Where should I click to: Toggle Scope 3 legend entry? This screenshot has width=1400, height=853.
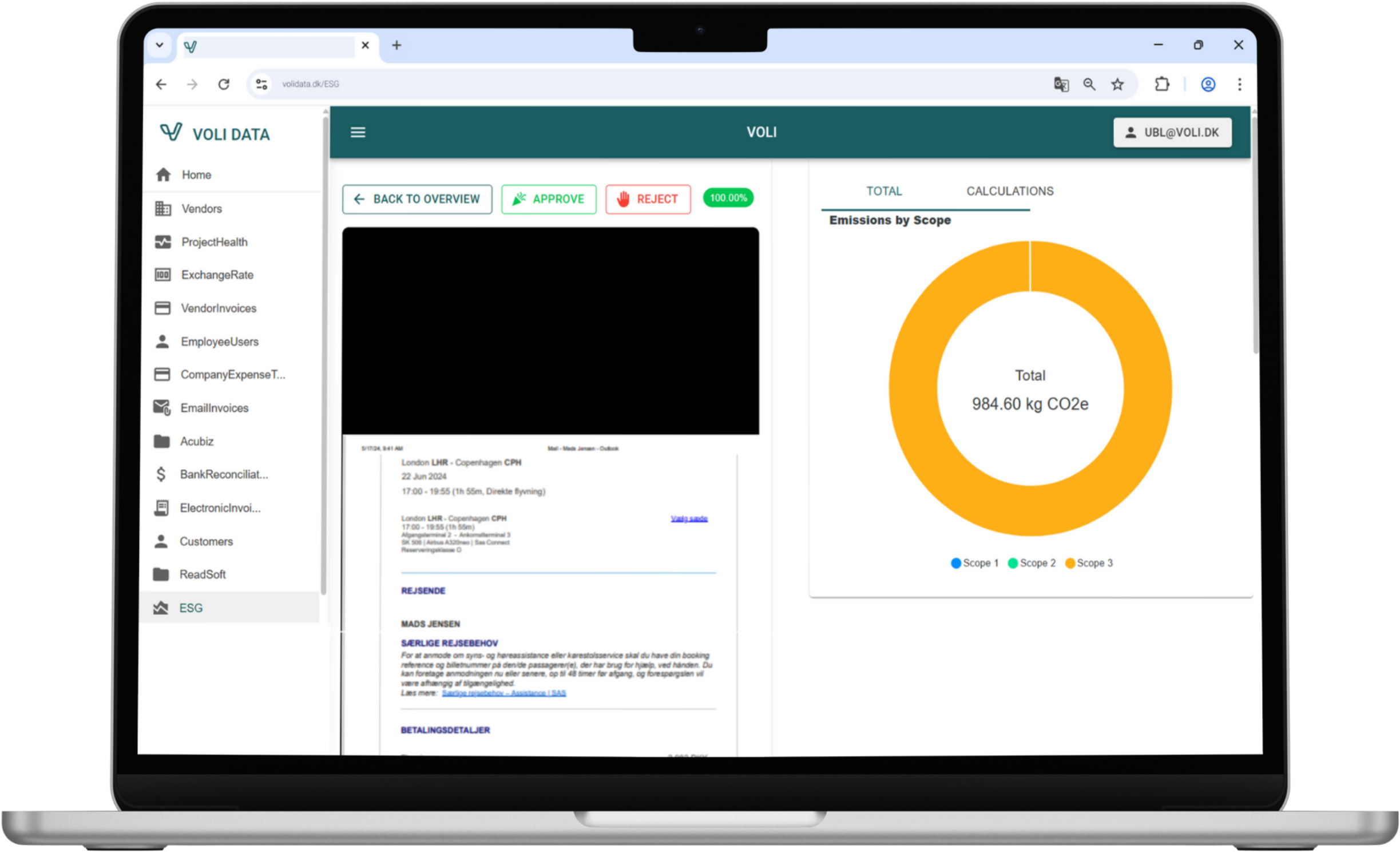click(x=1089, y=563)
